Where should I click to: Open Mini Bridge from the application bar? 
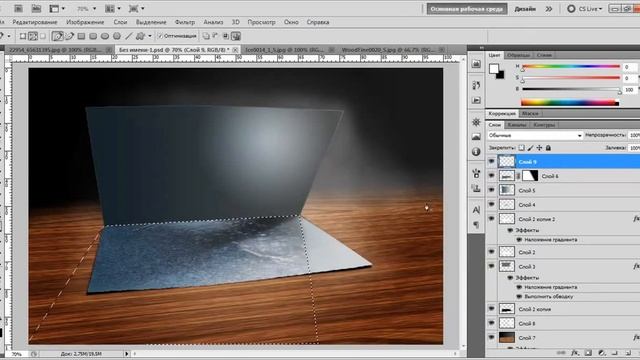point(36,8)
